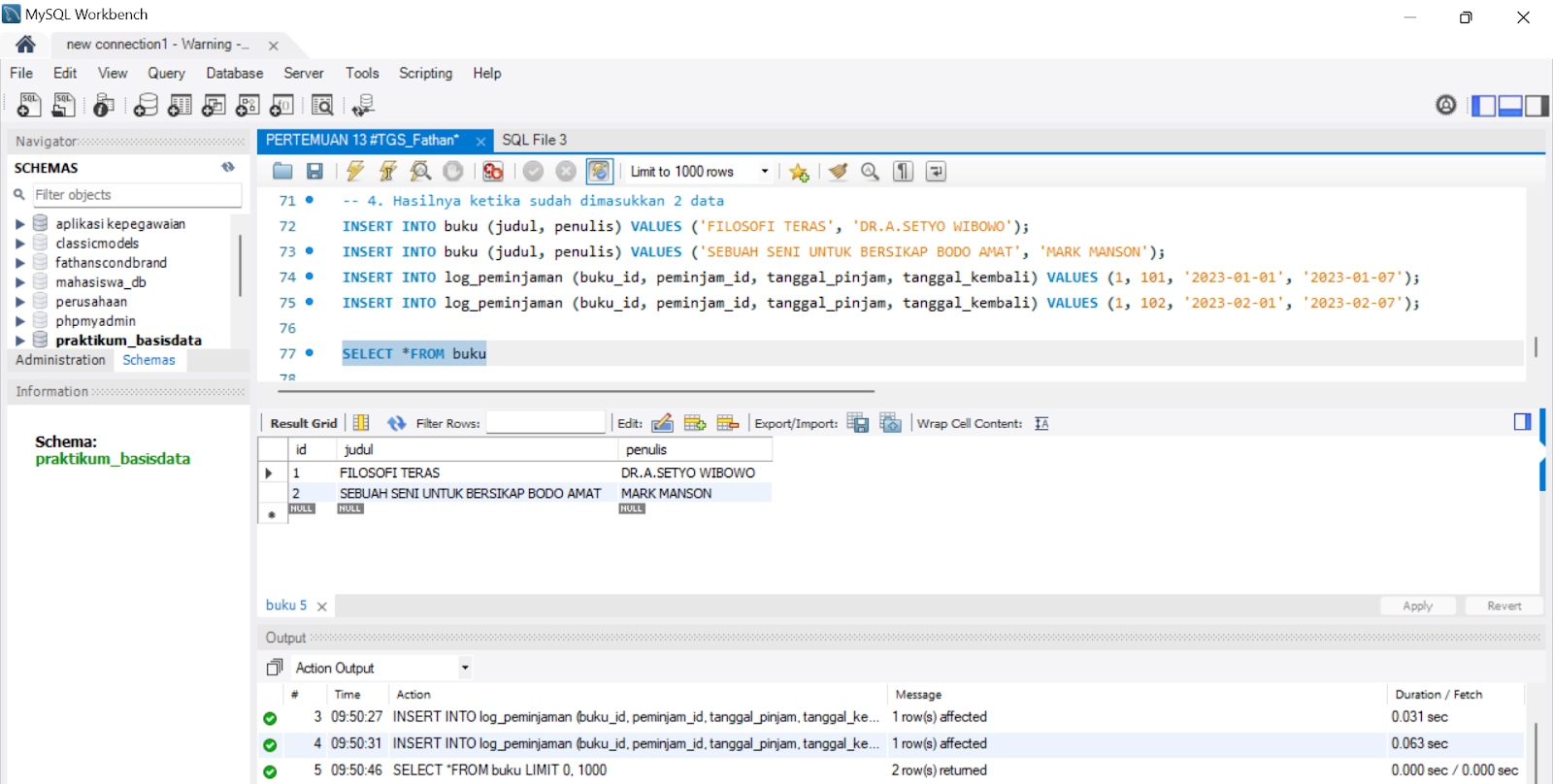1553x784 pixels.
Task: Toggle the left sidebar panel
Action: [1484, 105]
